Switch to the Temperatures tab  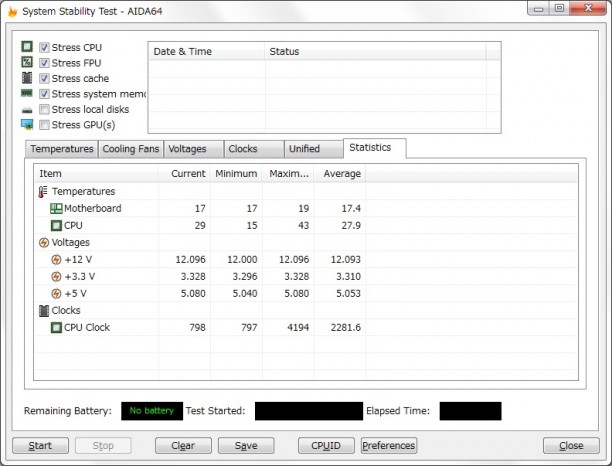tap(62, 149)
